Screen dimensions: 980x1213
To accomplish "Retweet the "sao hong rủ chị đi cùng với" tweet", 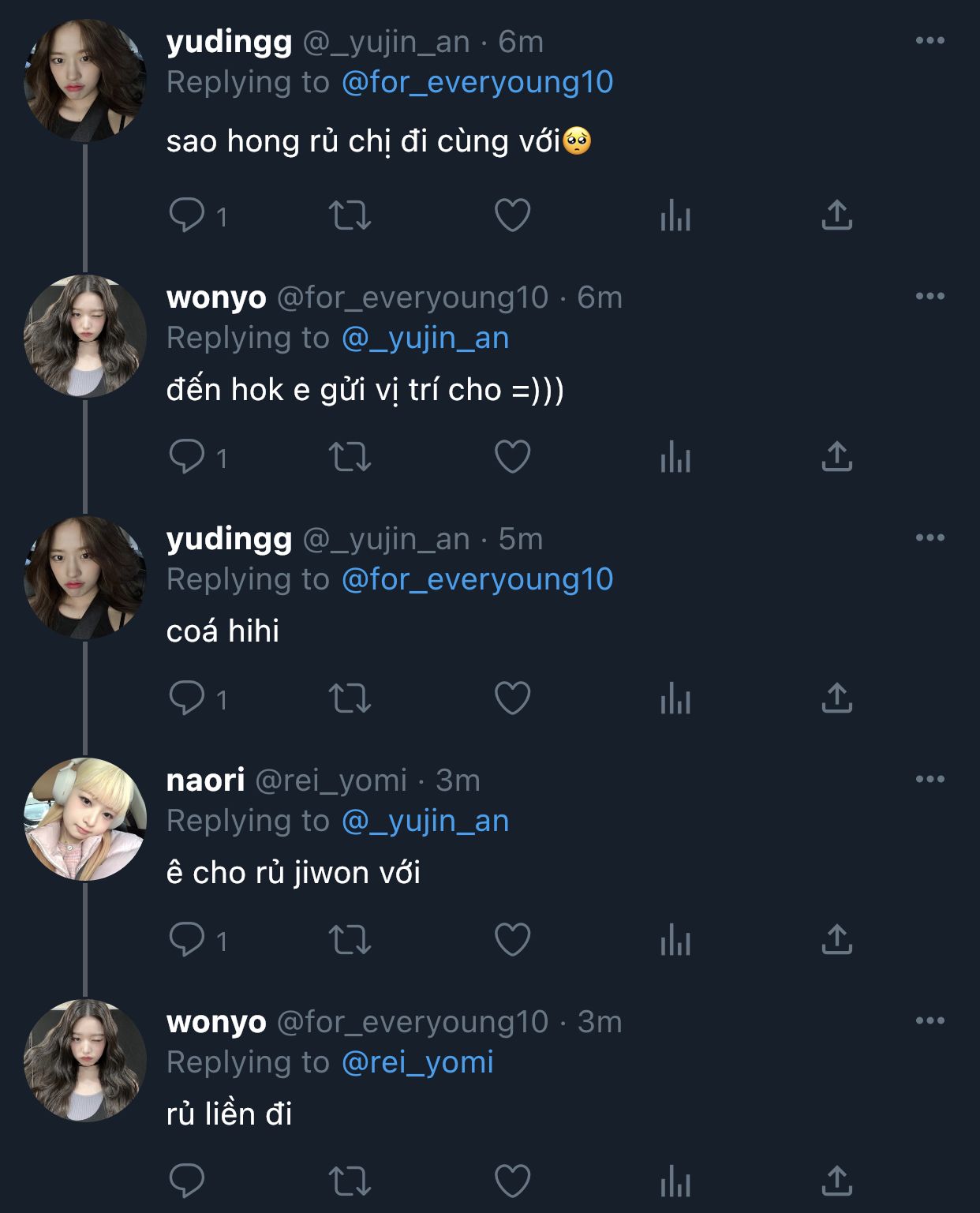I will click(350, 215).
